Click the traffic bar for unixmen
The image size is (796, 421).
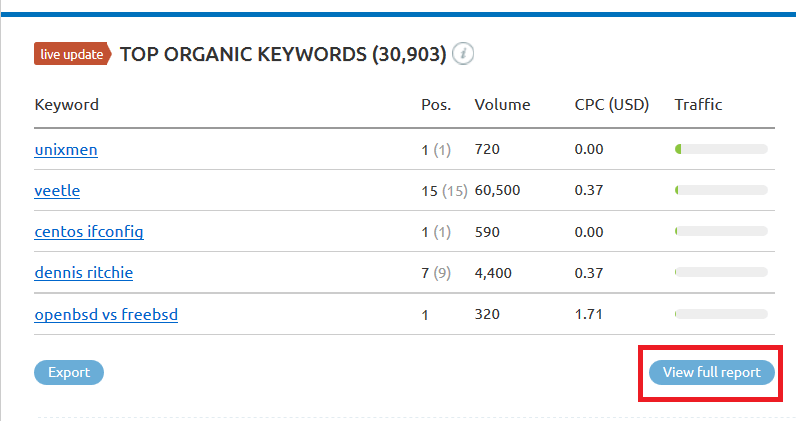coord(721,149)
